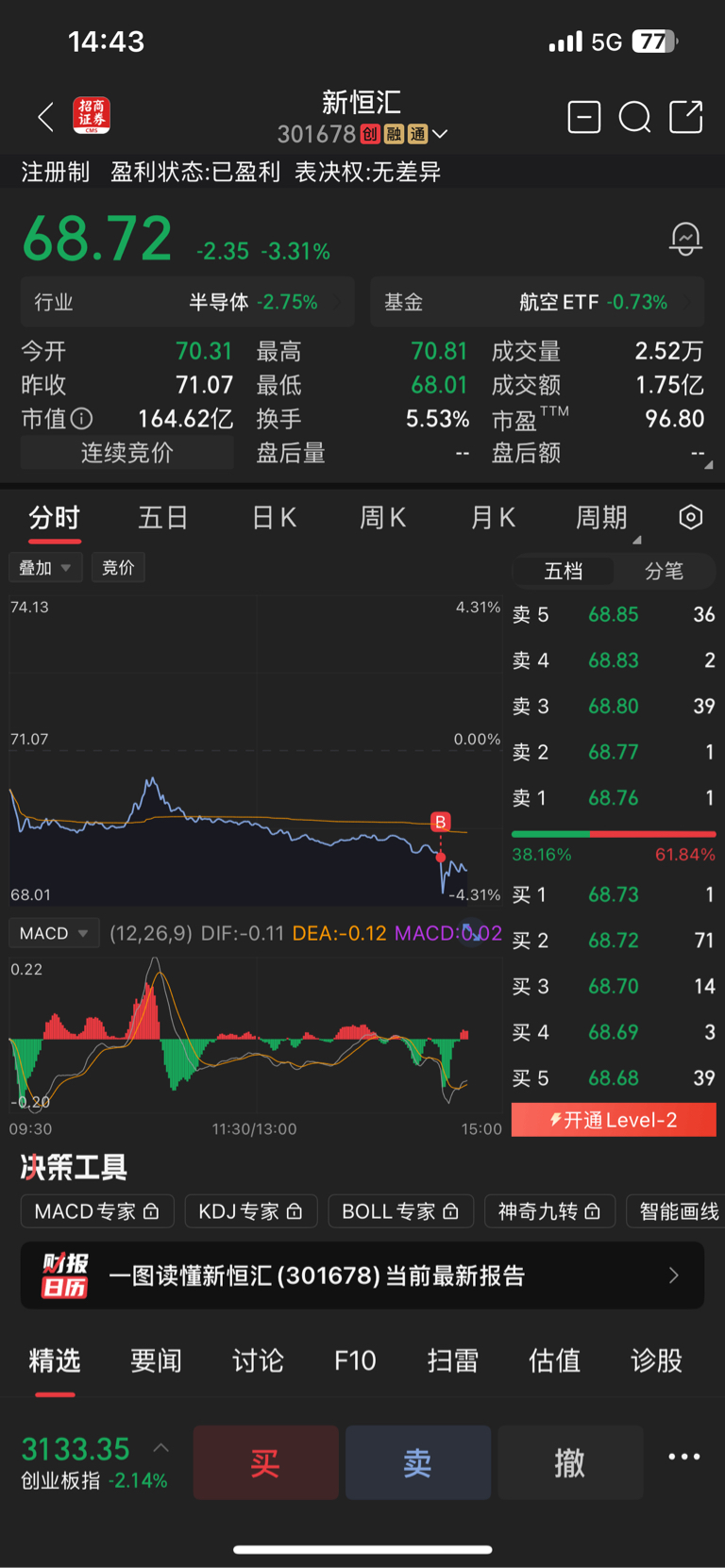725x1568 pixels.
Task: Tap lock icon on KDJ专家
Action: [x=295, y=1211]
